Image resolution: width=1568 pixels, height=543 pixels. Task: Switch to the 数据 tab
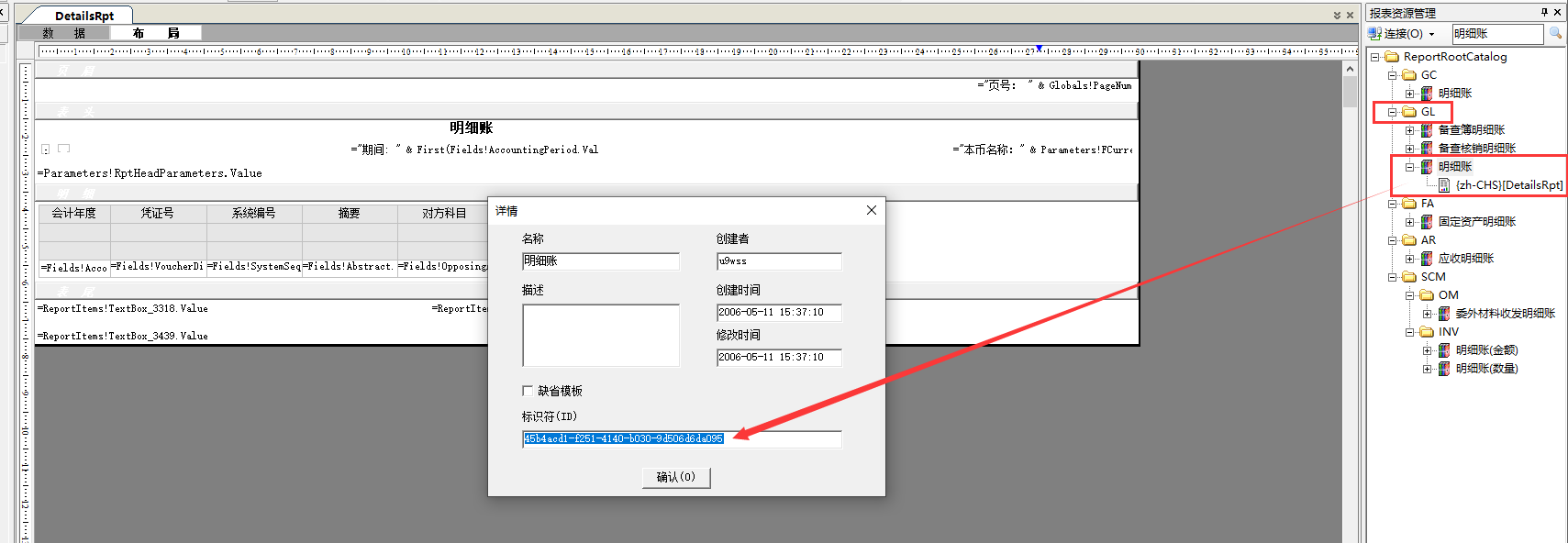pos(63,33)
